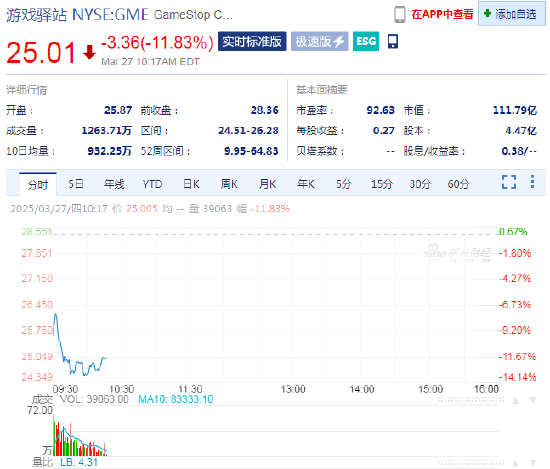Click the 股本 value 4.47亿
550x469 pixels.
[x=521, y=130]
